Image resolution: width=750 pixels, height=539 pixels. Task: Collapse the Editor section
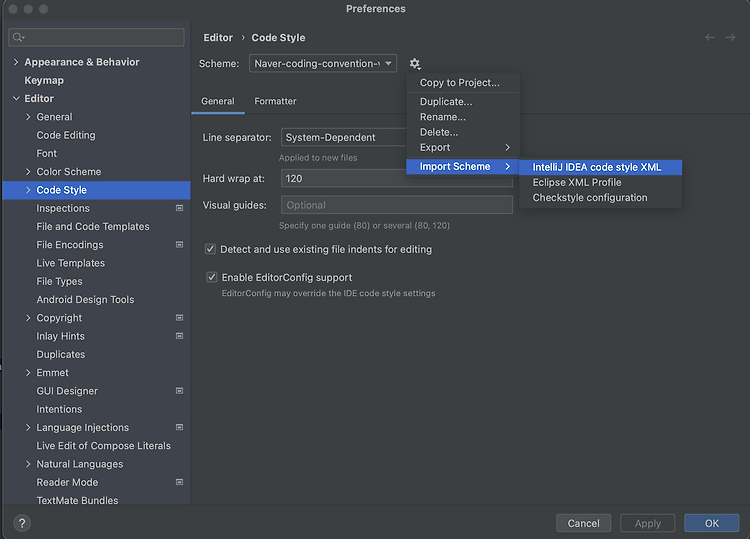(x=16, y=99)
